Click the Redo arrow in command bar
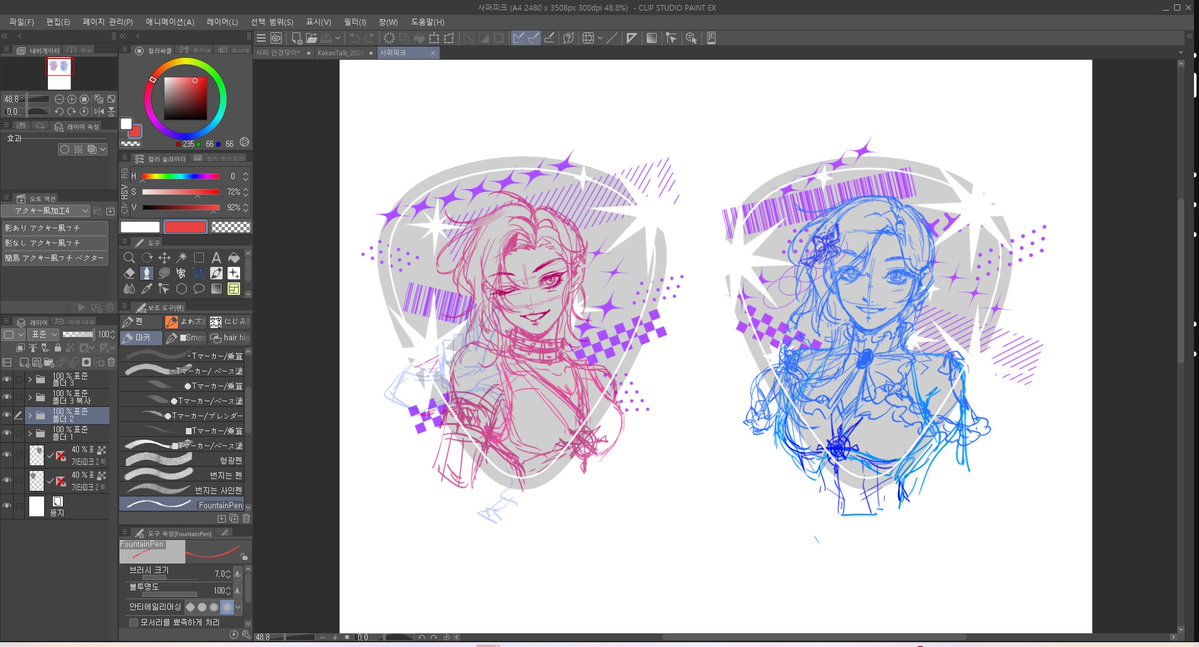 (370, 37)
